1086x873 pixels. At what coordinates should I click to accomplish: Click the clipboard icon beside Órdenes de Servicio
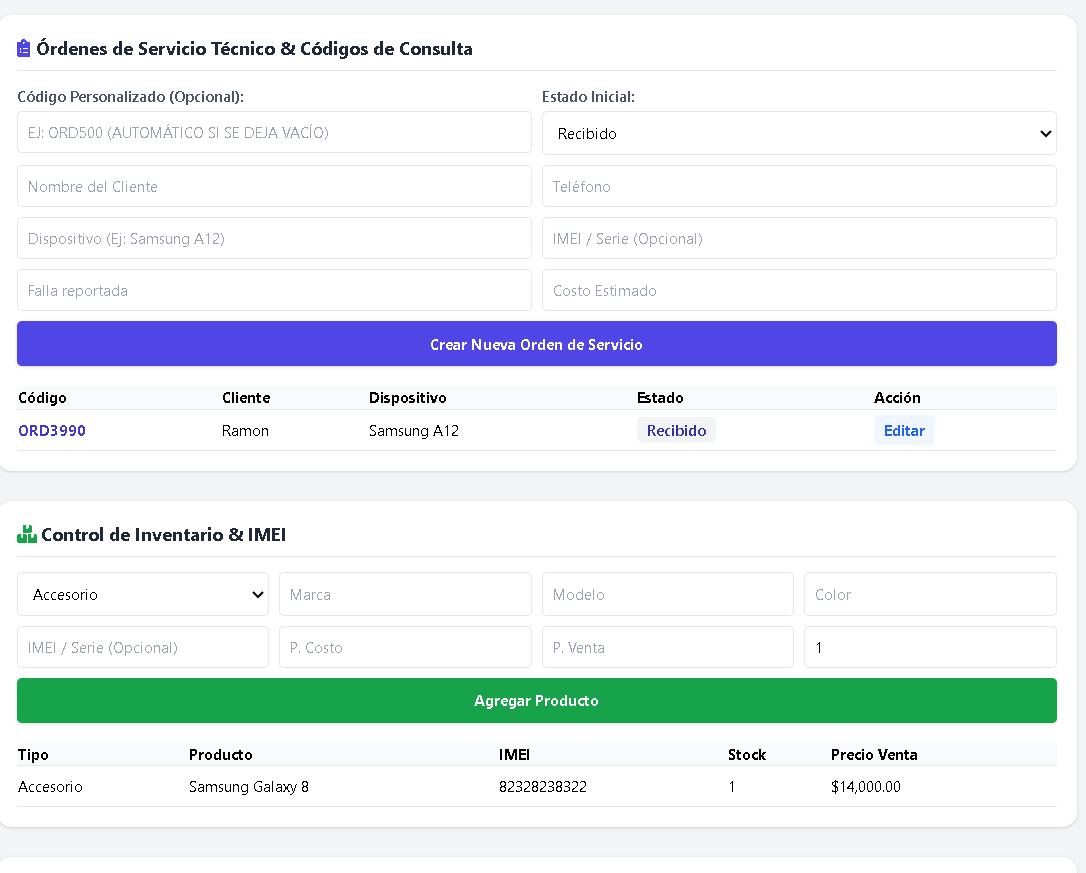pyautogui.click(x=24, y=48)
